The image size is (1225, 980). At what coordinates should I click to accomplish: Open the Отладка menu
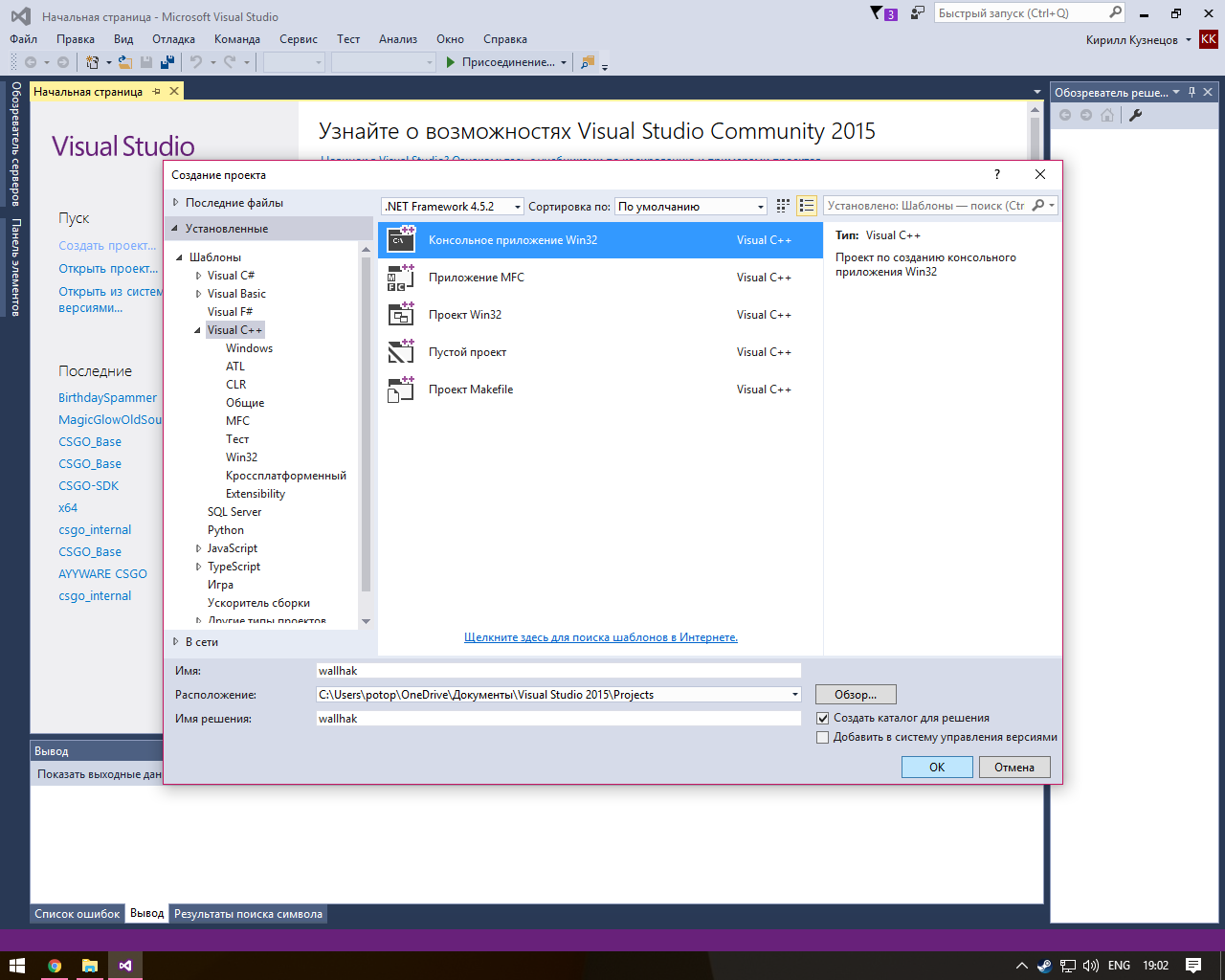pos(173,39)
